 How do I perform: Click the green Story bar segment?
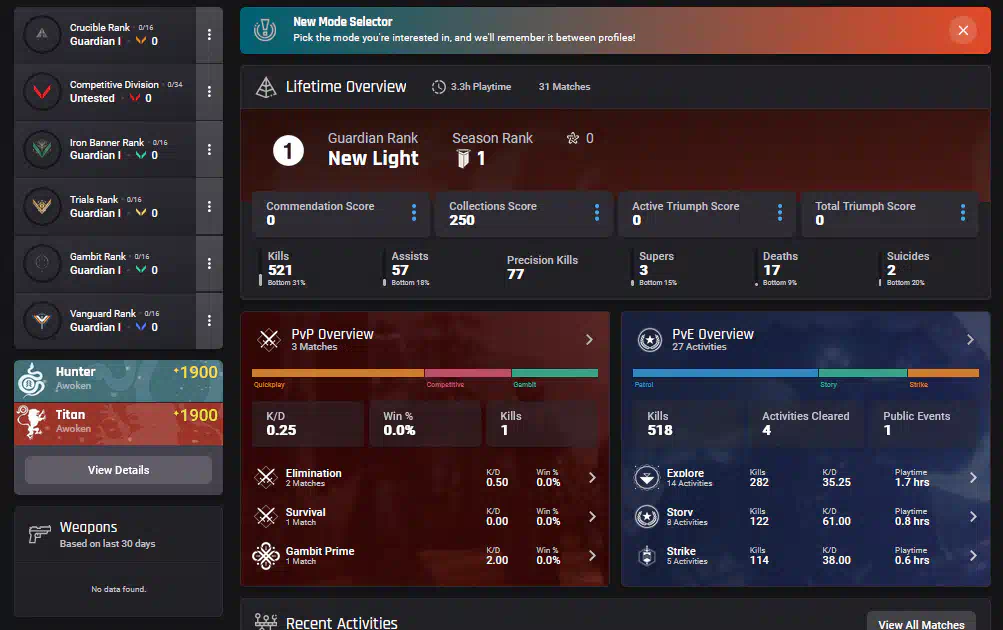(x=862, y=373)
